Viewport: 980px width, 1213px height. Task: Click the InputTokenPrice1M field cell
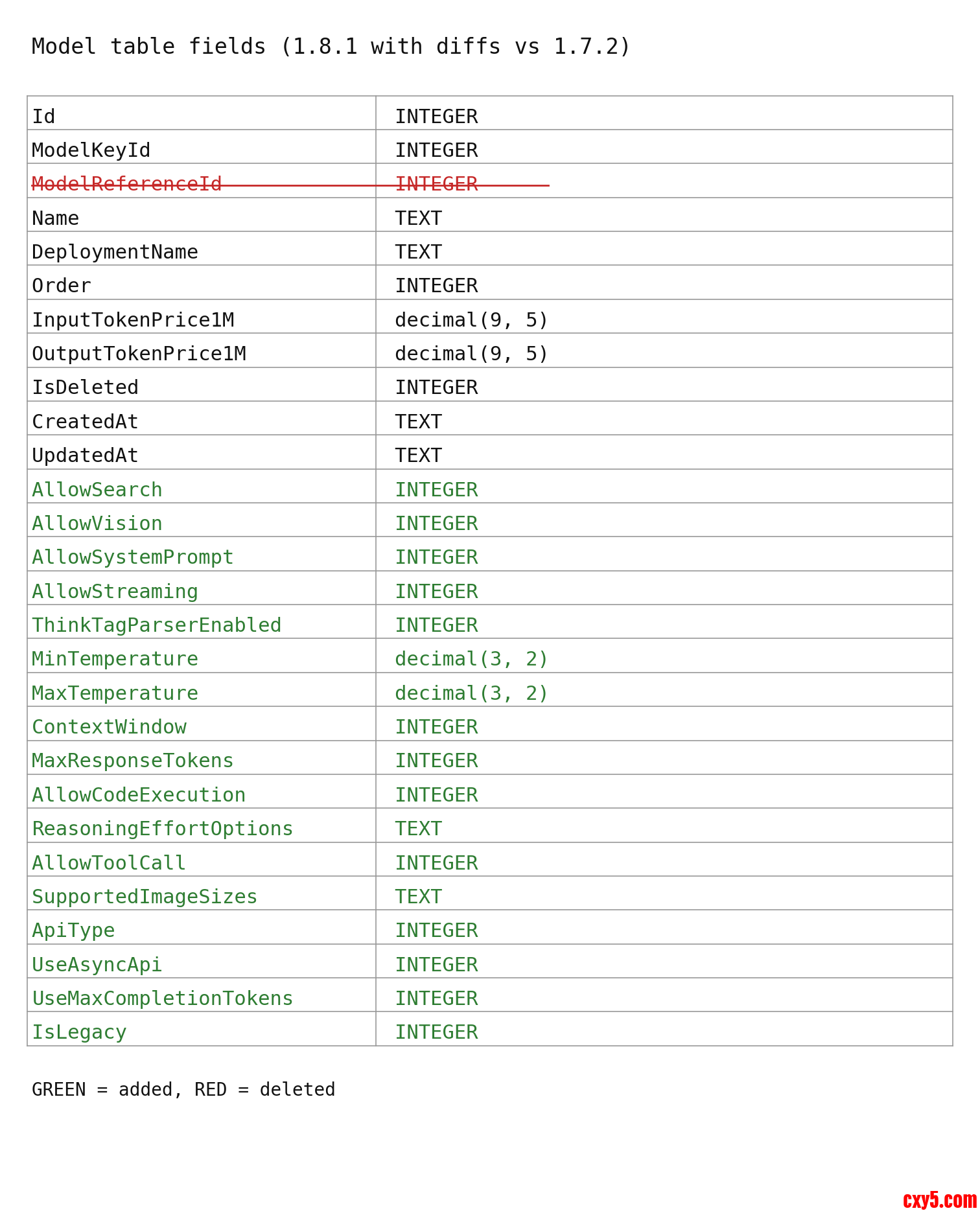click(x=133, y=320)
